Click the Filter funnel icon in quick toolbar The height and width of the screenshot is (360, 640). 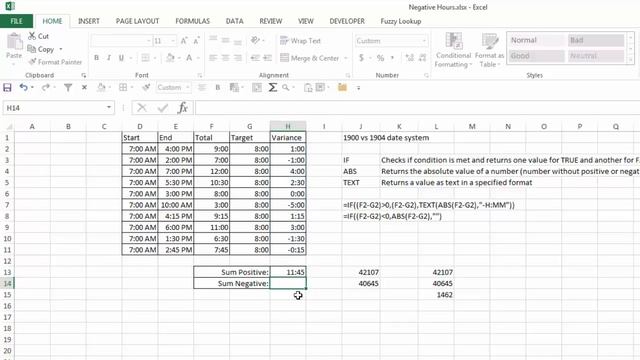point(68,87)
